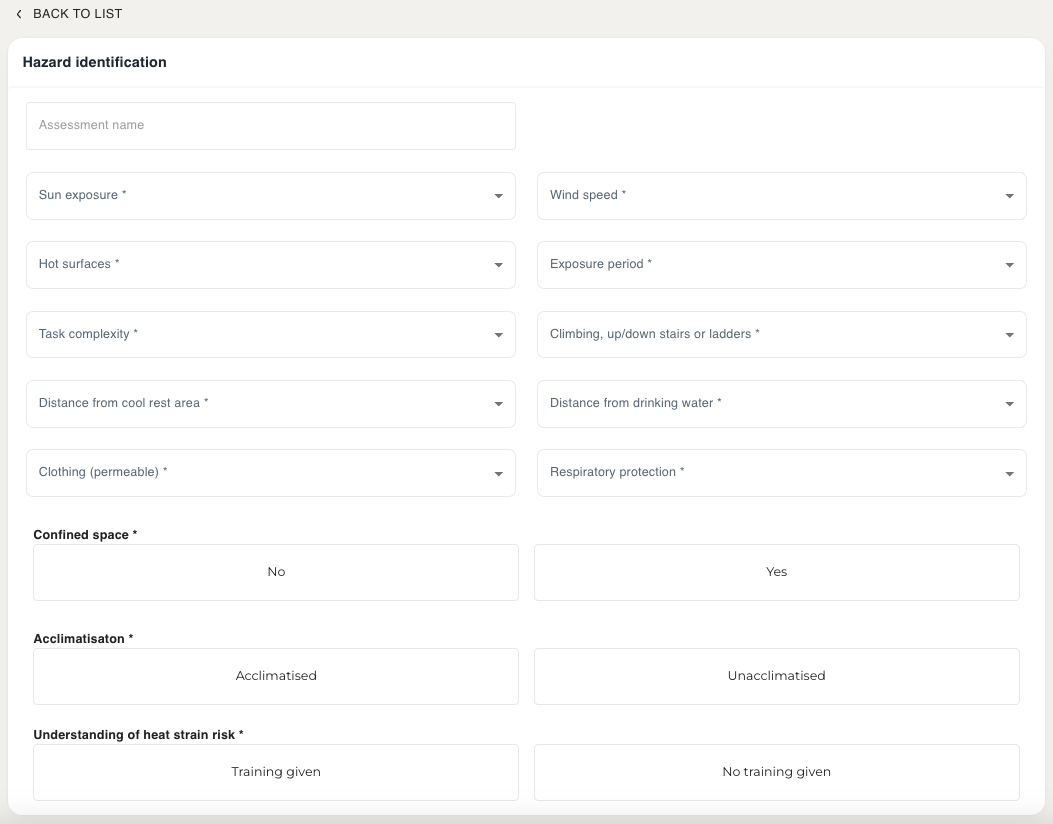Select No training given option

coord(776,772)
